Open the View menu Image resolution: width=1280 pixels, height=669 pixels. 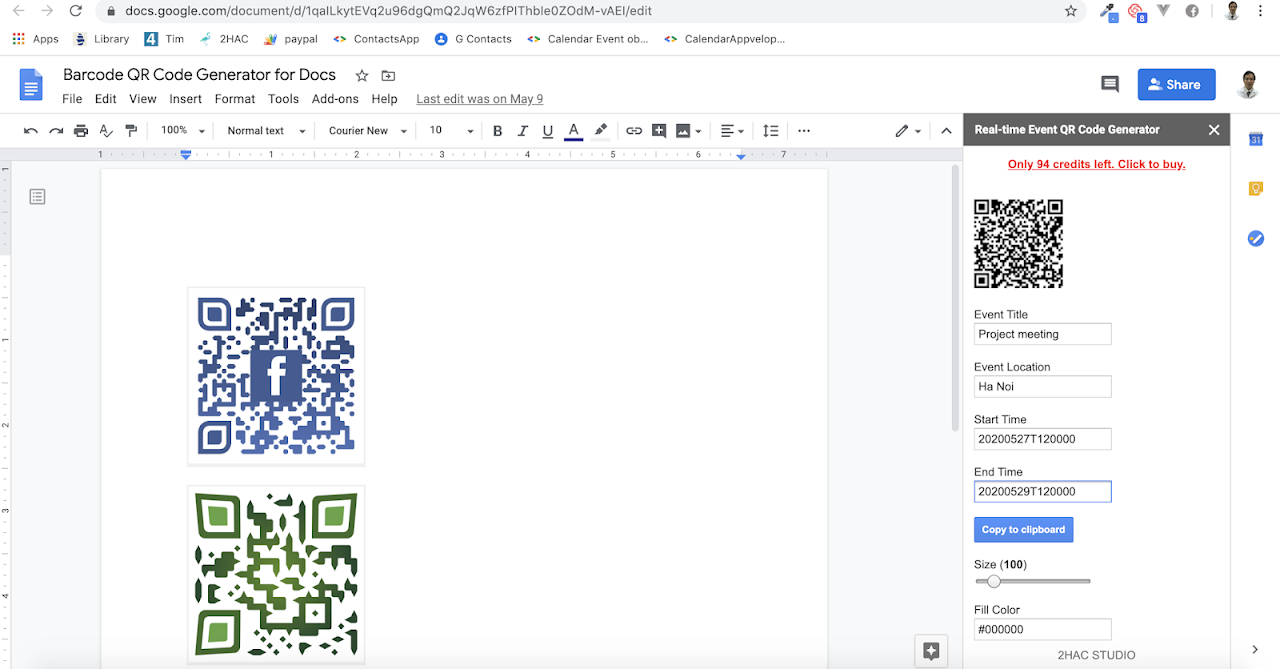click(x=143, y=99)
